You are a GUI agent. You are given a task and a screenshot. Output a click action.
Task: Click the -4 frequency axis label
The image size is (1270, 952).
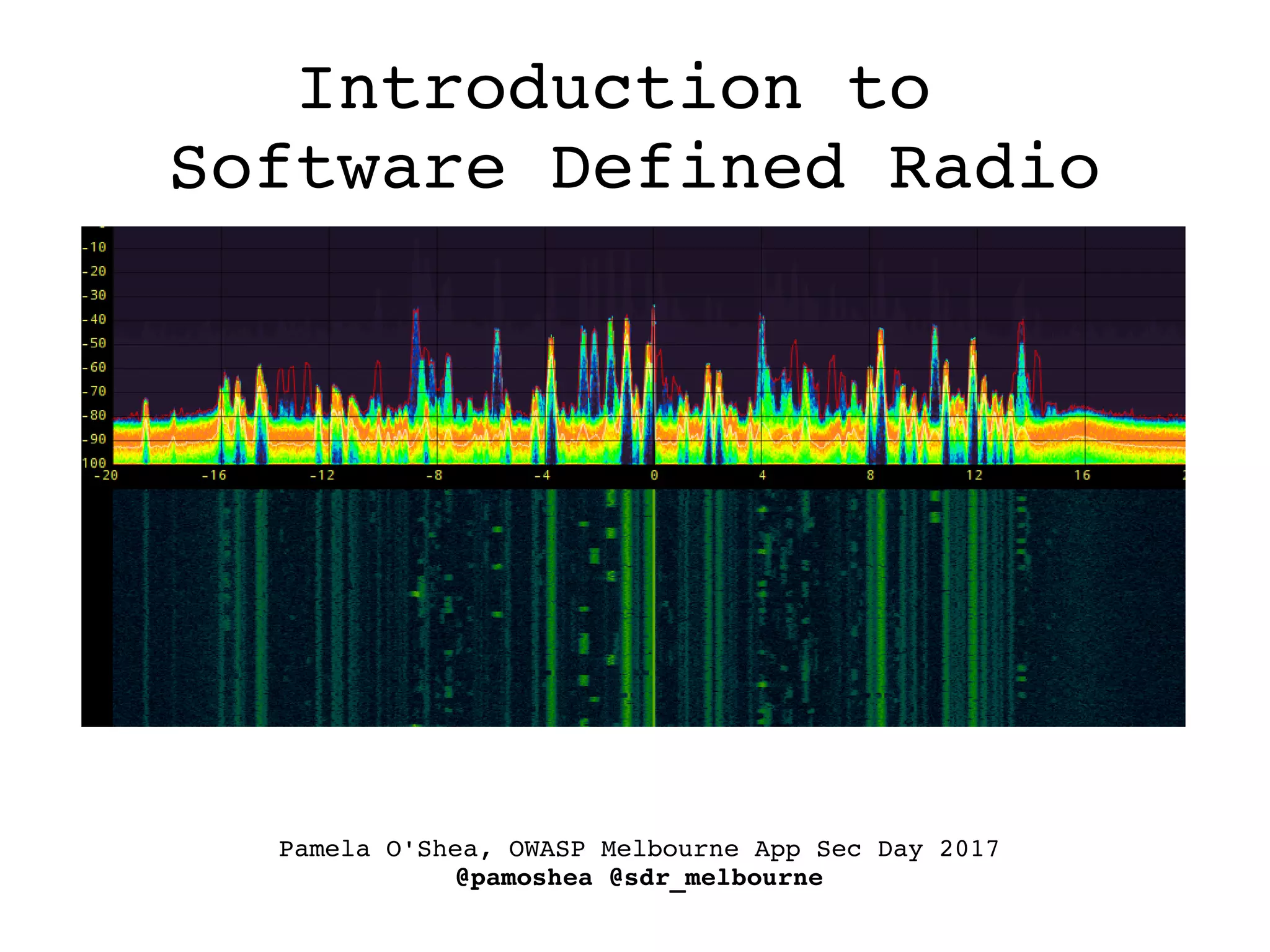541,476
